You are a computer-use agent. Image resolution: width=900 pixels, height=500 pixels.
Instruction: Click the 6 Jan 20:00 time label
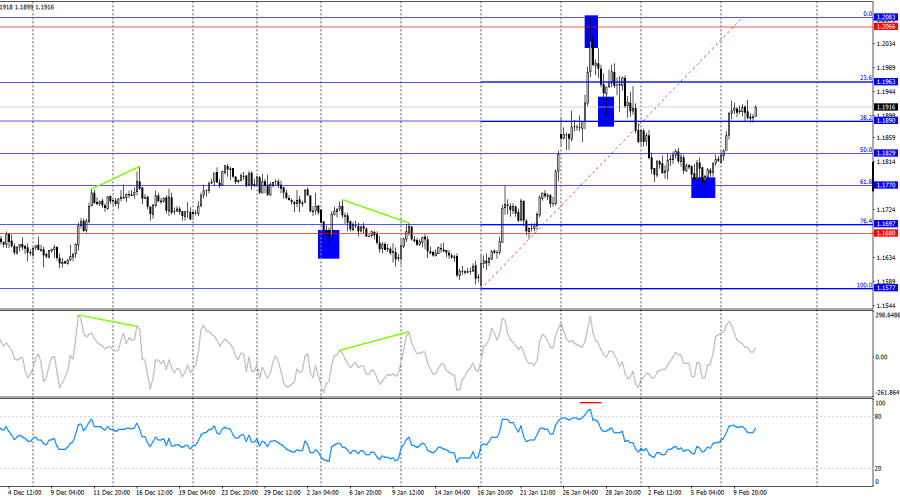coord(366,493)
